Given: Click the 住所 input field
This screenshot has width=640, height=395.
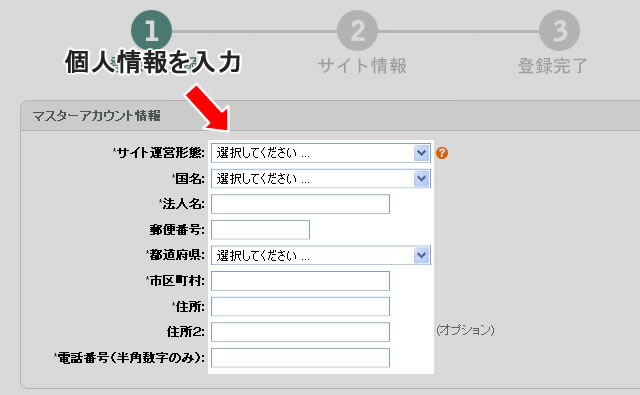Looking at the screenshot, I should (x=300, y=306).
